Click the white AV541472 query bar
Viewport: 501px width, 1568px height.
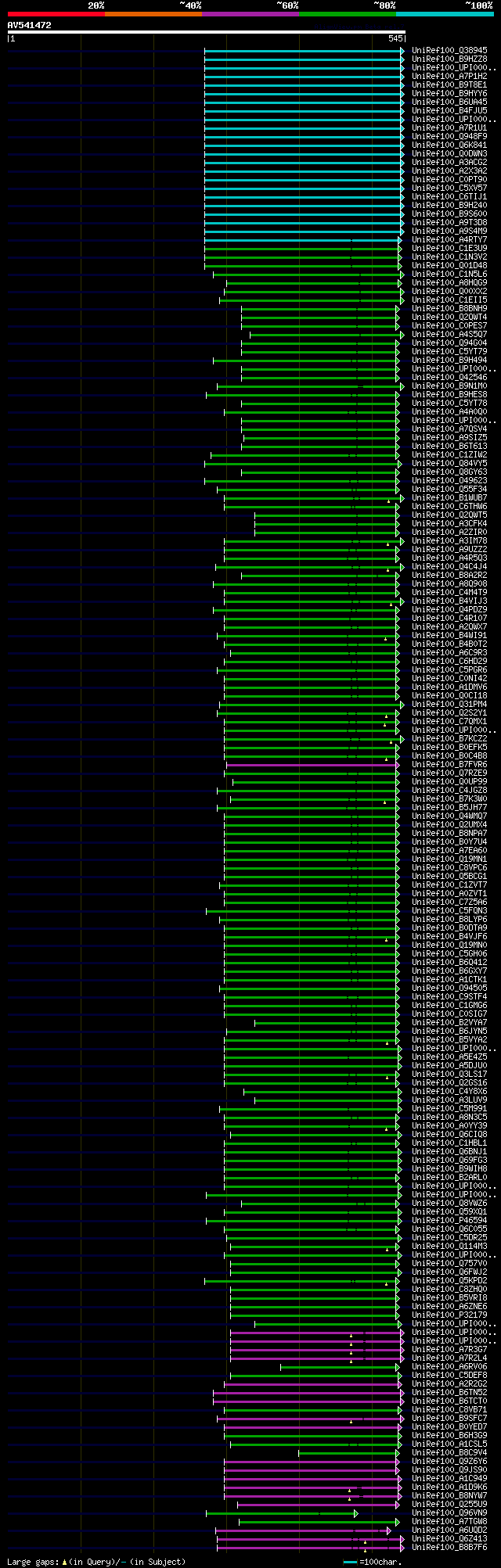[206, 32]
